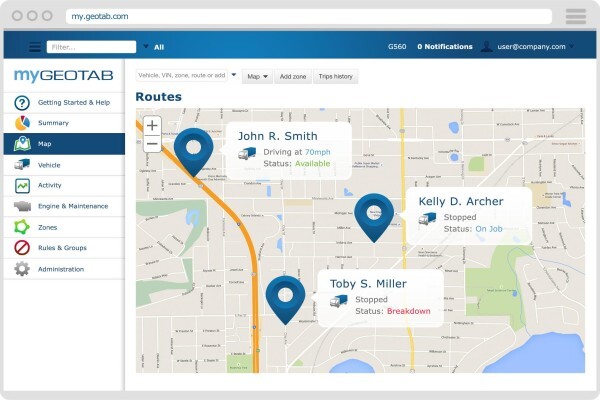Open the Administration menu item

click(64, 269)
